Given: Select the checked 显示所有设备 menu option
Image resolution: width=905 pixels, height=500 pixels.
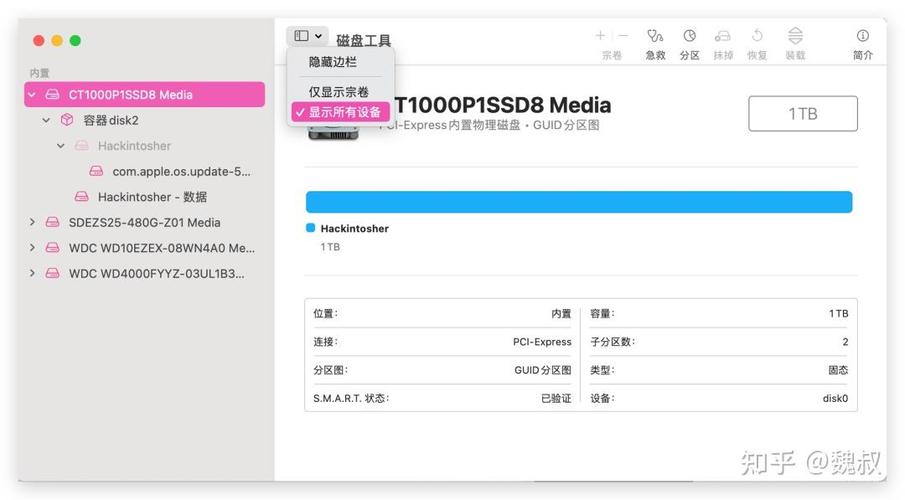Looking at the screenshot, I should [341, 112].
